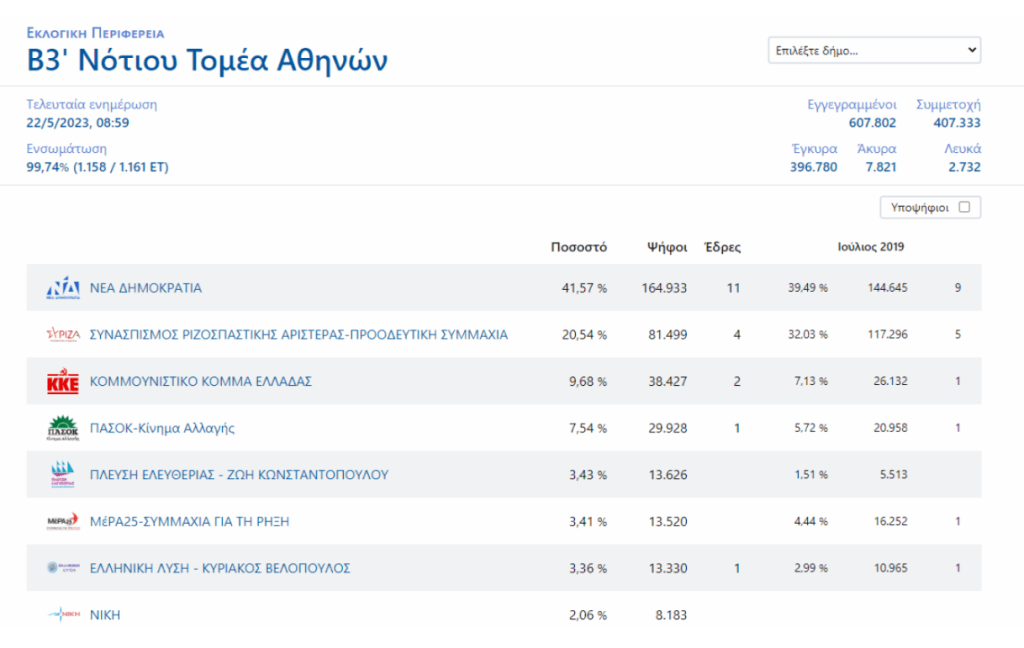Click the NIKH party logo
Image resolution: width=1024 pixels, height=648 pixels.
tap(63, 615)
